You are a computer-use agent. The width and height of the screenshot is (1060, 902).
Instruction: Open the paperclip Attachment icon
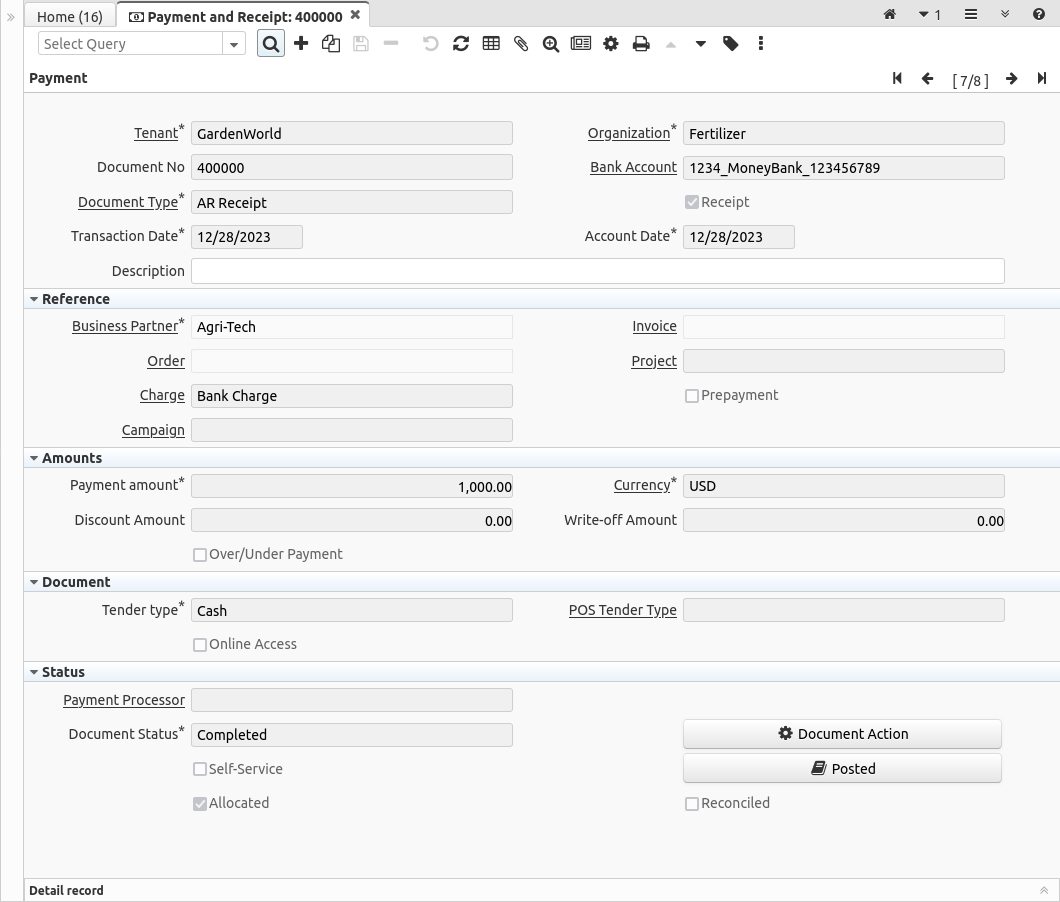pos(521,44)
